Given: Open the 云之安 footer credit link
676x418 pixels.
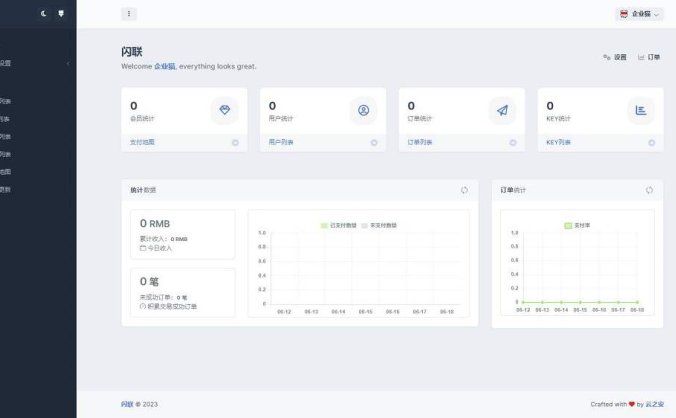Looking at the screenshot, I should 654,404.
